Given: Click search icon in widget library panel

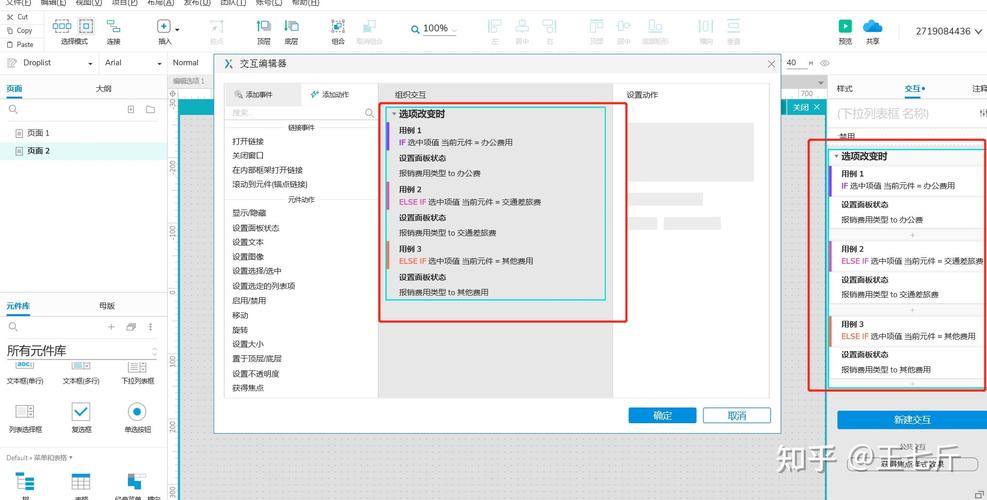Looking at the screenshot, I should pyautogui.click(x=13, y=327).
